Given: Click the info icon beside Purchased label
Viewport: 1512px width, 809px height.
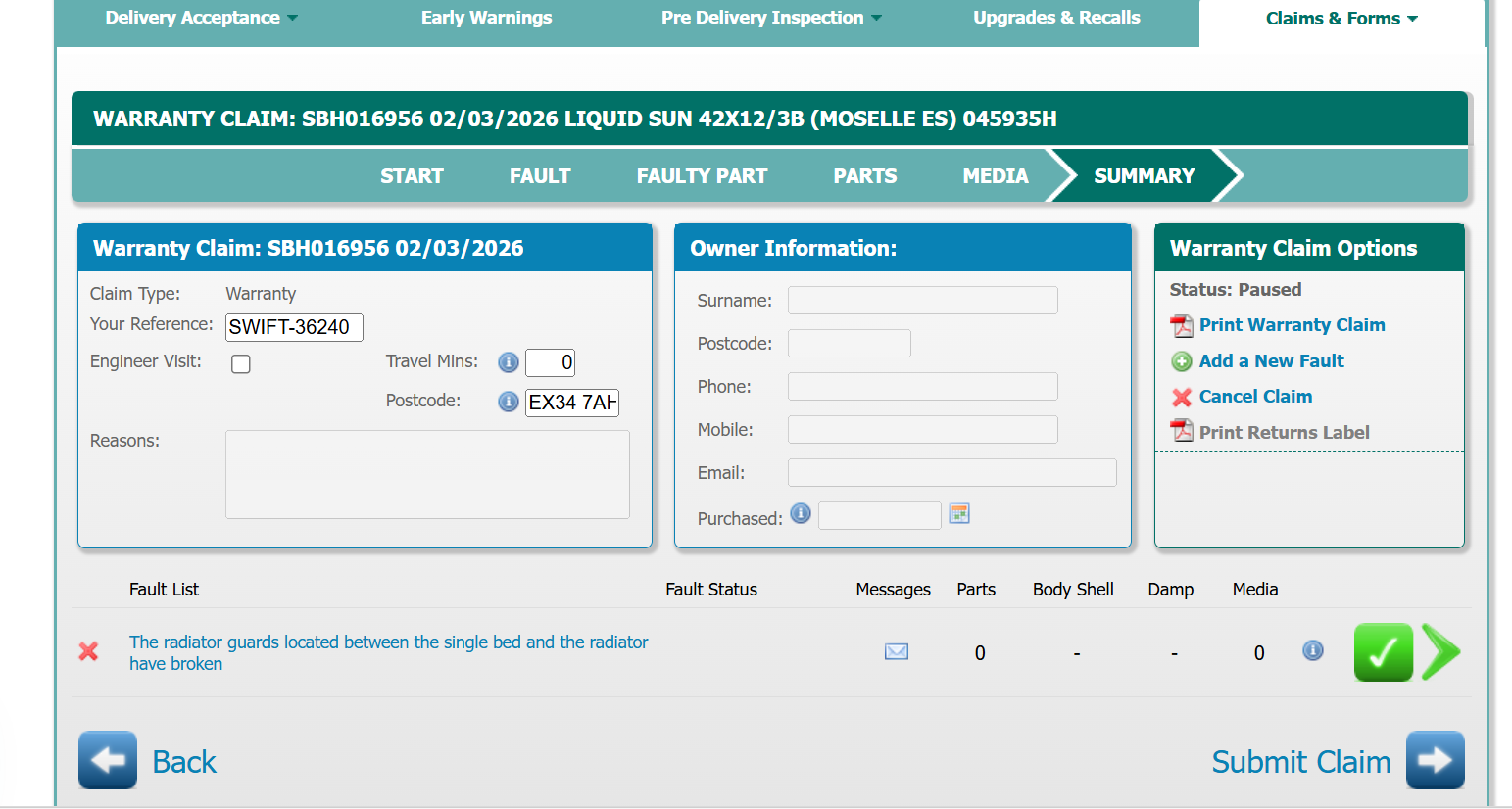Looking at the screenshot, I should (x=801, y=514).
